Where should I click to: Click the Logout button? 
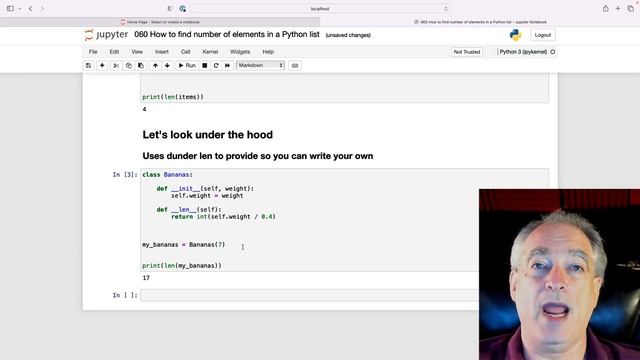[x=542, y=35]
